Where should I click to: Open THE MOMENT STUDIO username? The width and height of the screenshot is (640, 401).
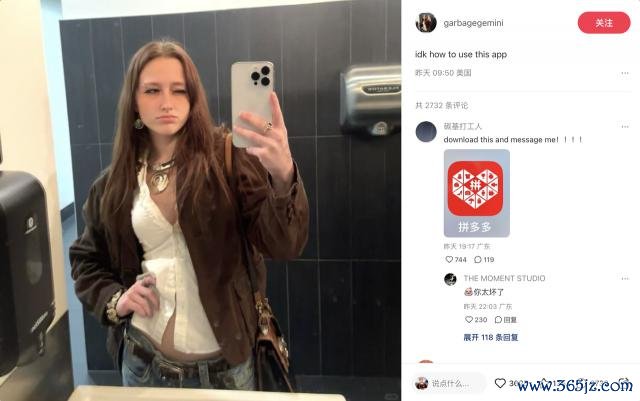[x=504, y=278]
